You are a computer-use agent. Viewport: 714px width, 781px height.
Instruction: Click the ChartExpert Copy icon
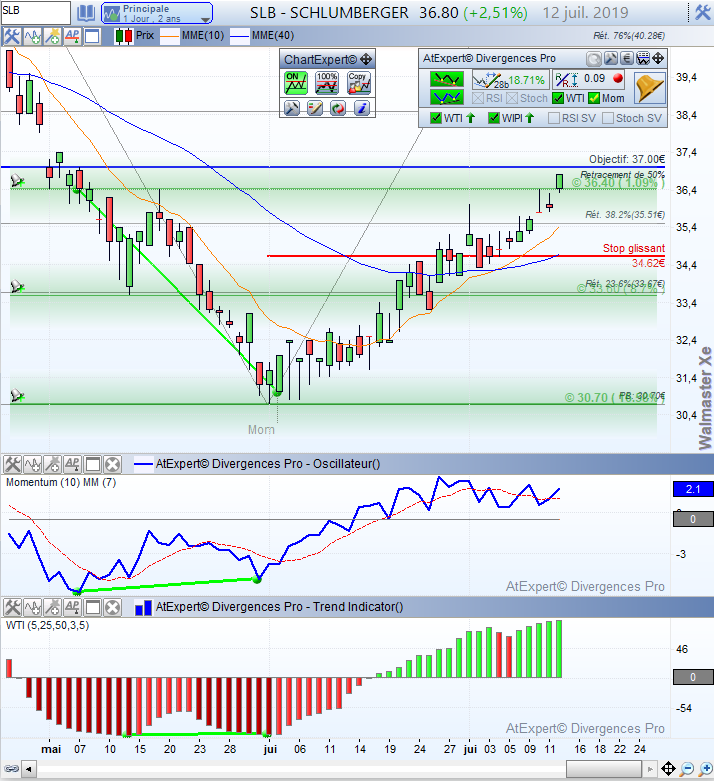[x=359, y=83]
